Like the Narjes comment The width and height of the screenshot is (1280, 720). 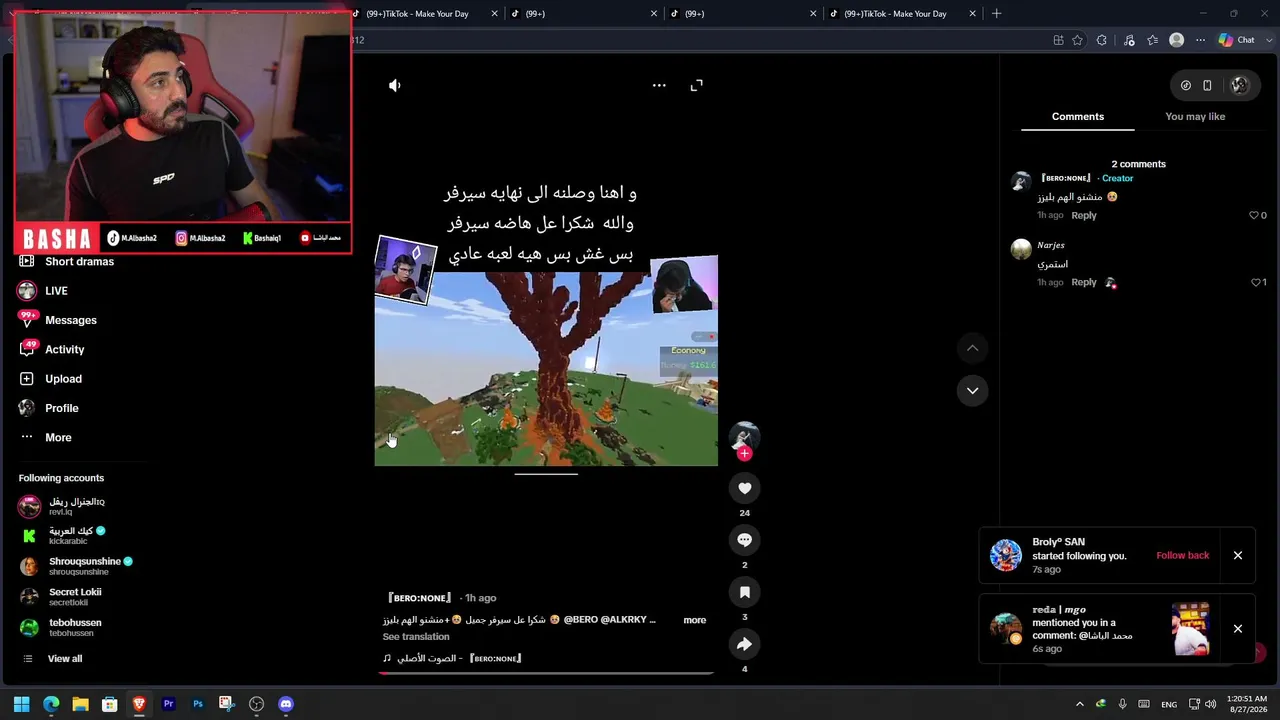[1256, 283]
